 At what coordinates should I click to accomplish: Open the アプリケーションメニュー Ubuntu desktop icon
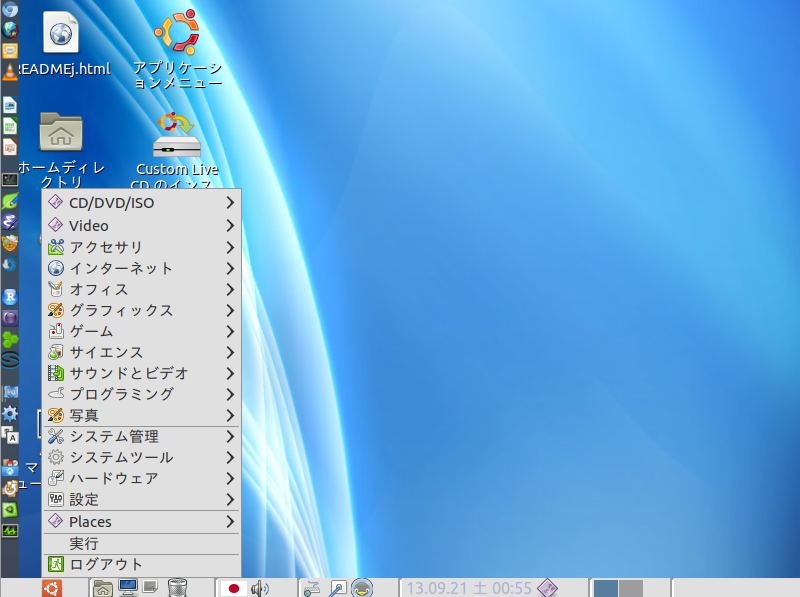click(177, 49)
